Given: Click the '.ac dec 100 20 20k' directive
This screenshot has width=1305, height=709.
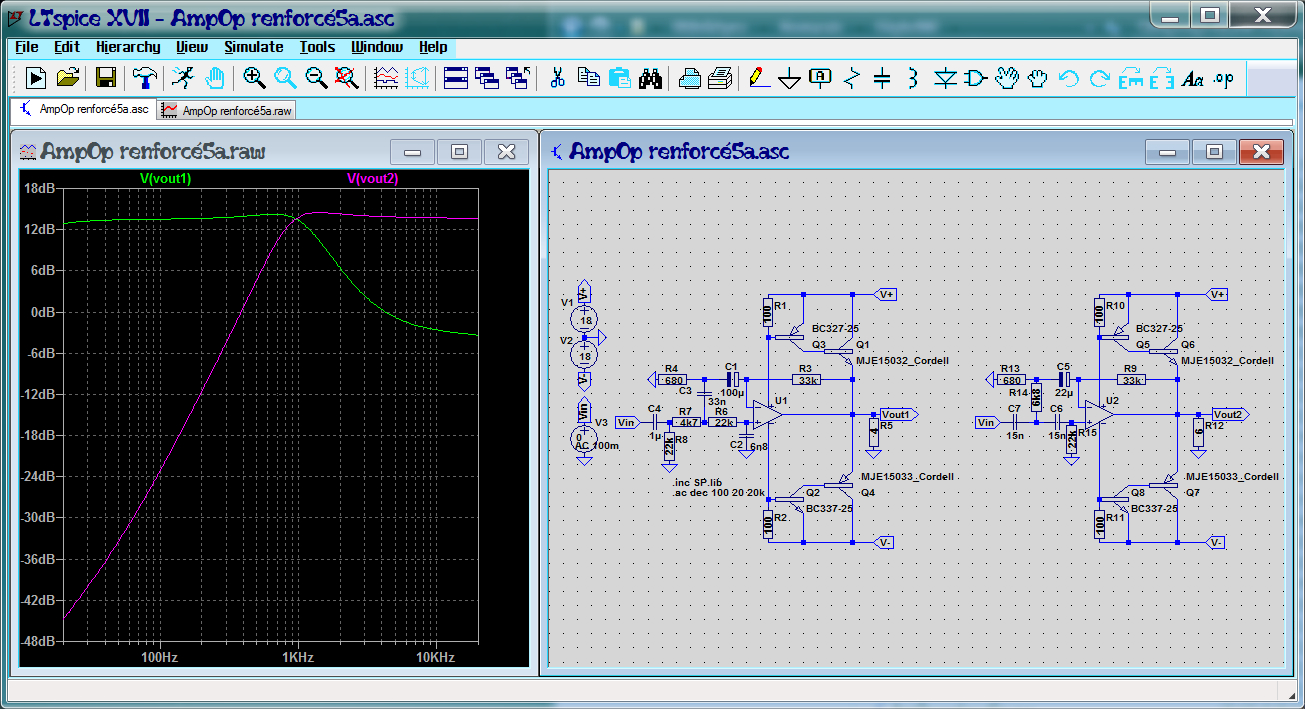Looking at the screenshot, I should pos(720,493).
